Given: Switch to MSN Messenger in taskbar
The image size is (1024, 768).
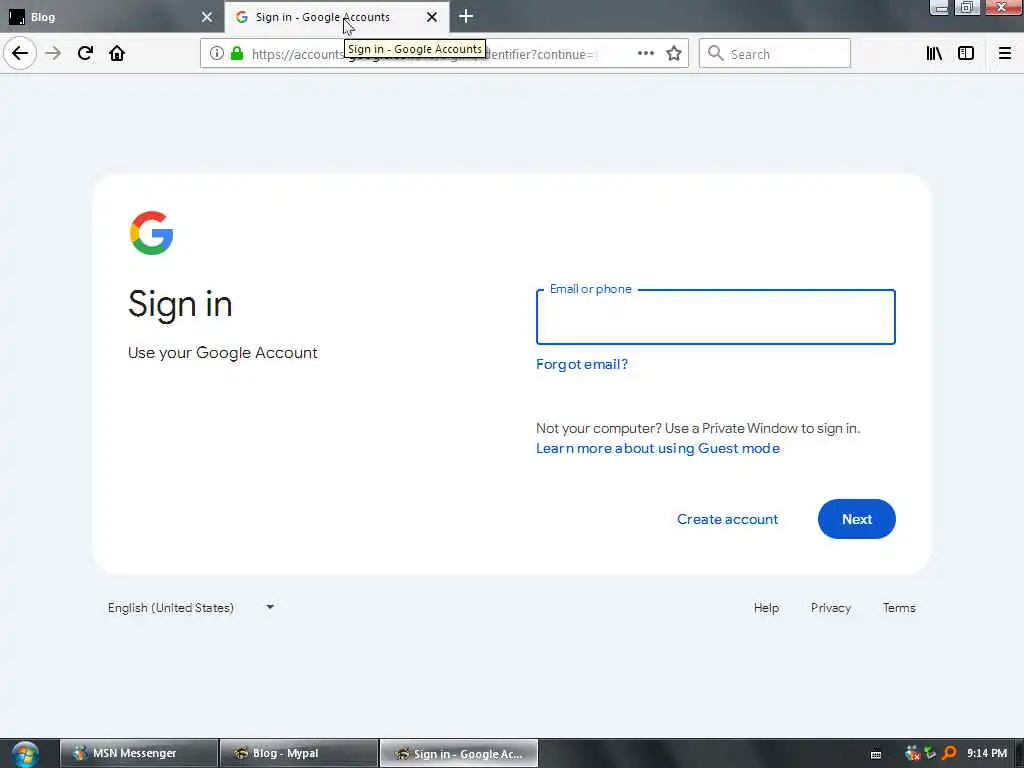Looking at the screenshot, I should point(138,754).
